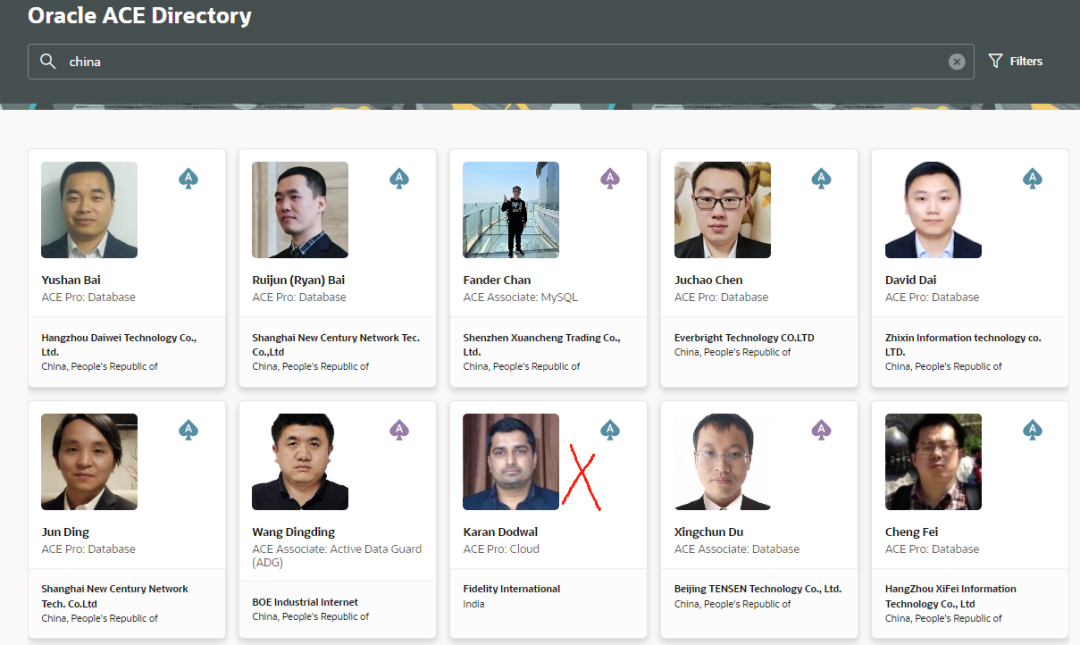This screenshot has height=645, width=1080.
Task: Open Xingchun Du's profile photo
Action: 722,462
